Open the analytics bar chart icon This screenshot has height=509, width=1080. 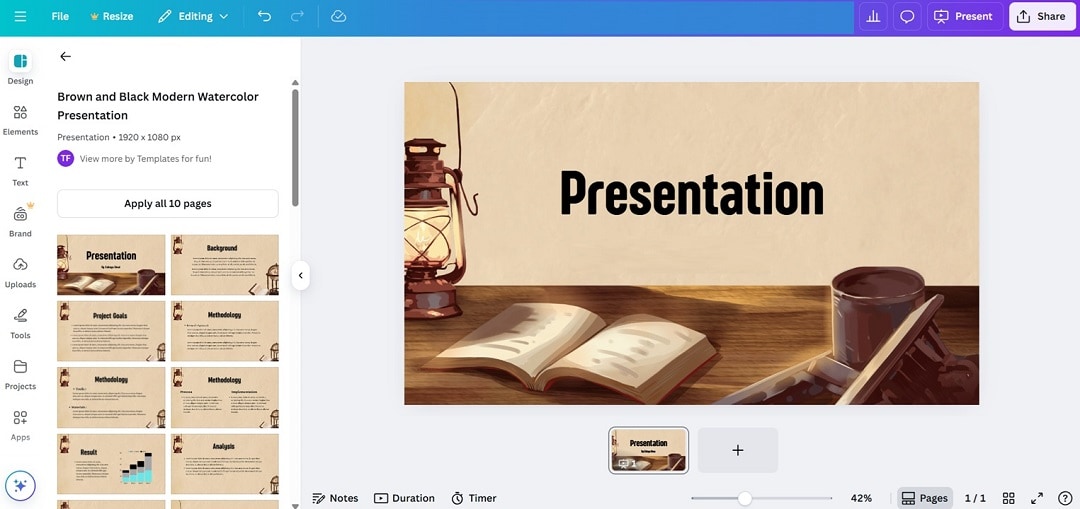coord(873,16)
